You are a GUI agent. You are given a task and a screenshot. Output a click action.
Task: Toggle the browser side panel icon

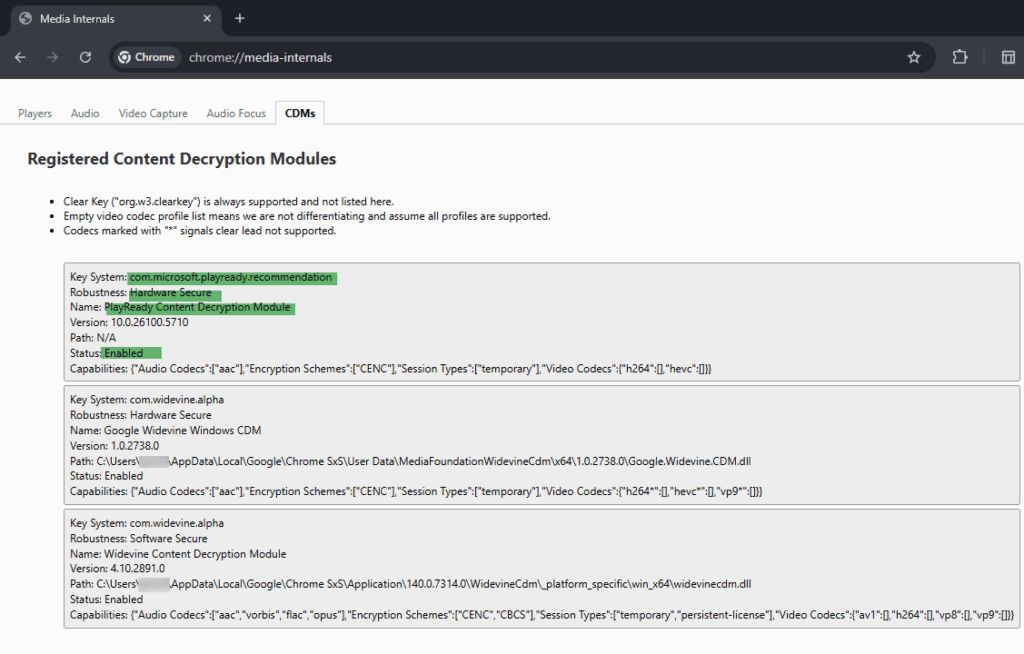(1007, 57)
